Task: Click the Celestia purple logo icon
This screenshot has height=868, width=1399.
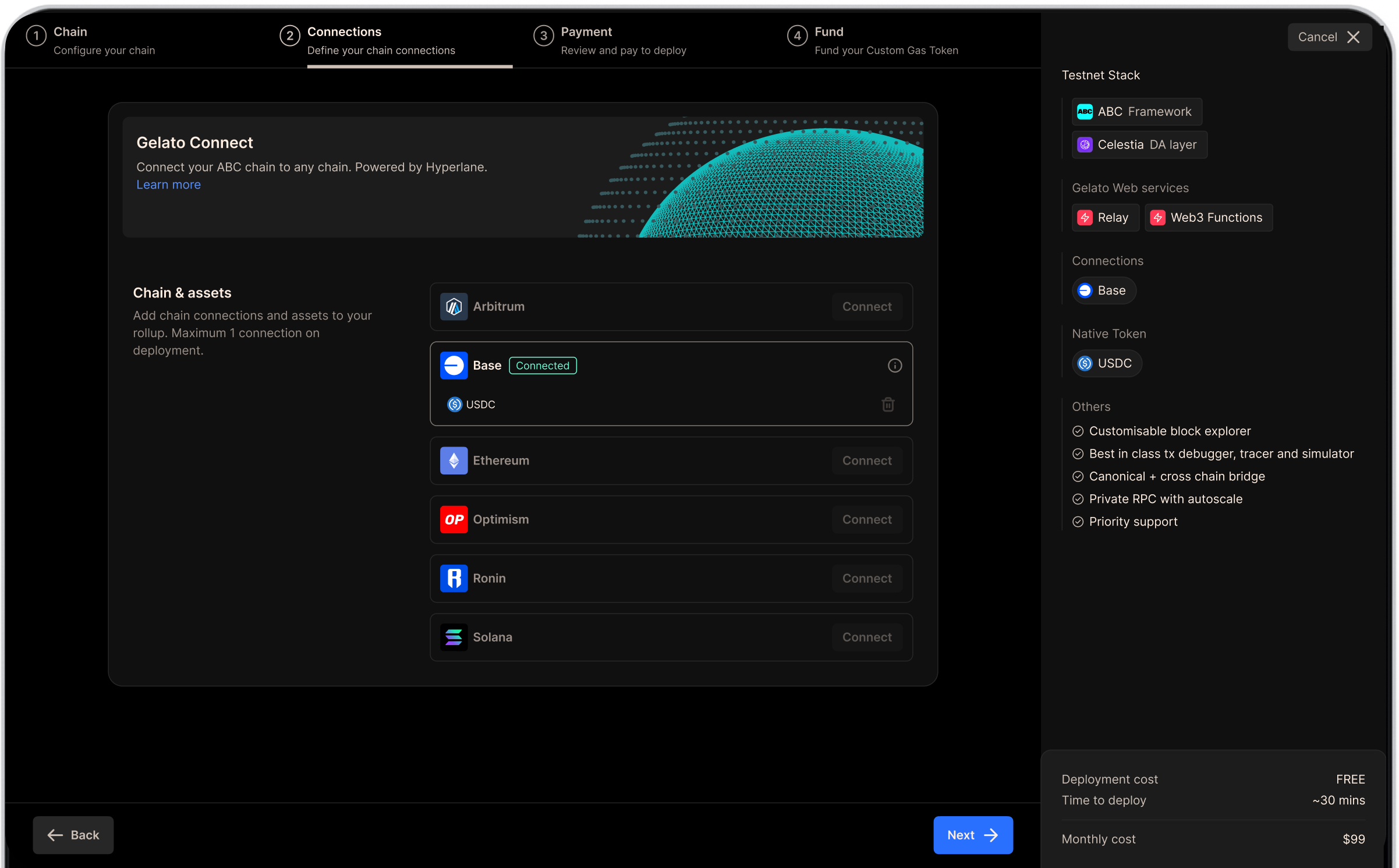Action: coord(1085,144)
